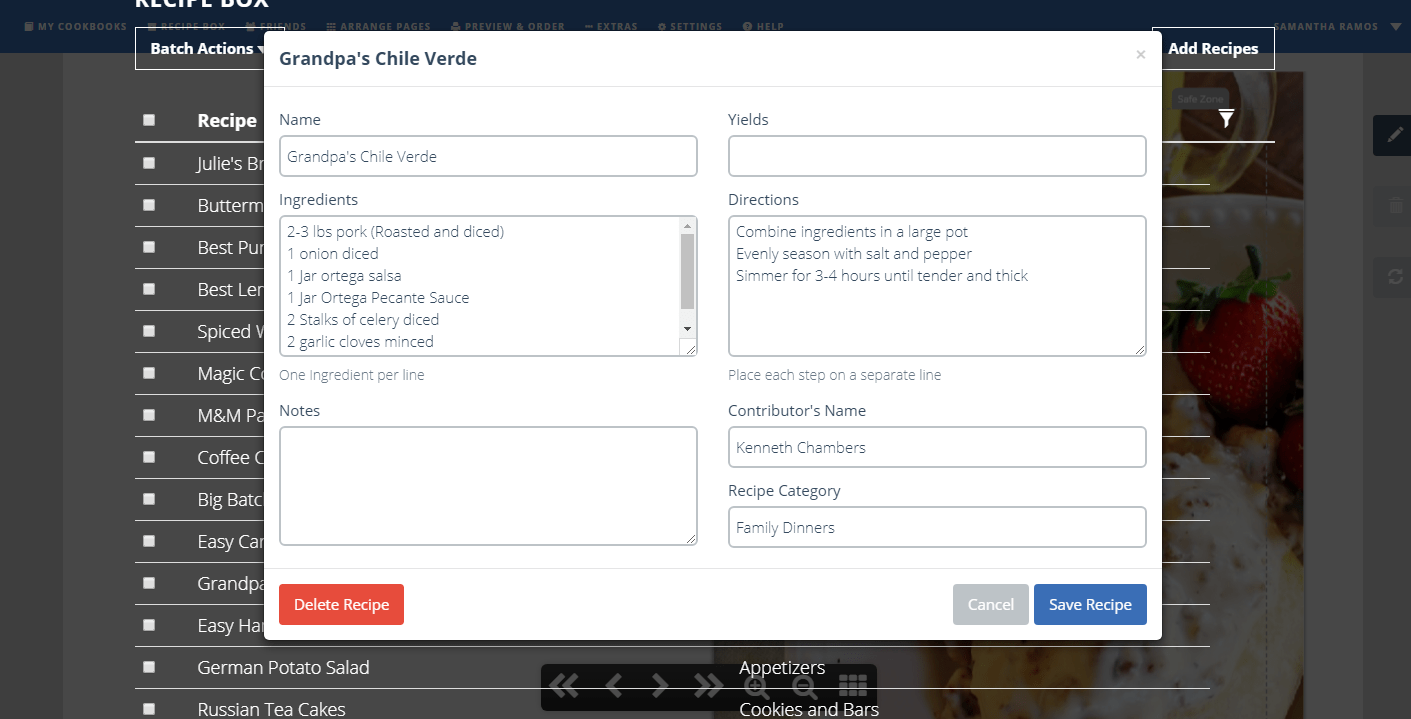Viewport: 1411px width, 719px height.
Task: Open the grid page overview icon
Action: (853, 687)
